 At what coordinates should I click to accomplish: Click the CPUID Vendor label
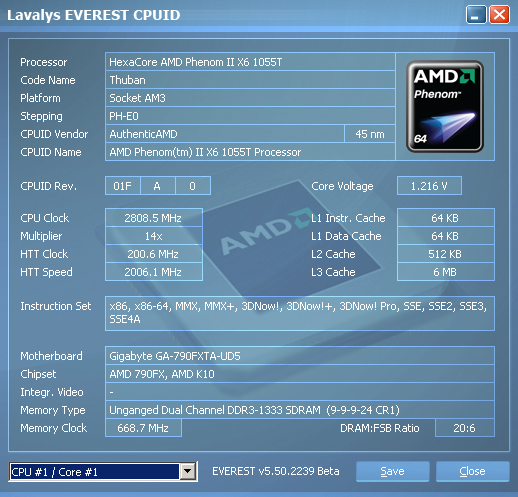coord(54,134)
